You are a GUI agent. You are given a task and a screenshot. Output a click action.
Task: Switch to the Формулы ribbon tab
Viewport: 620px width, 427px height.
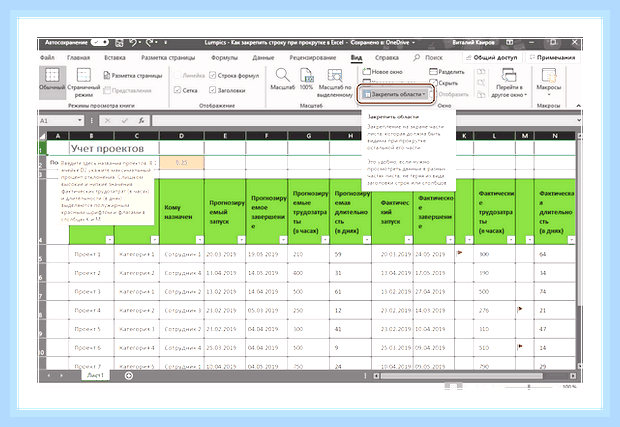tap(224, 57)
